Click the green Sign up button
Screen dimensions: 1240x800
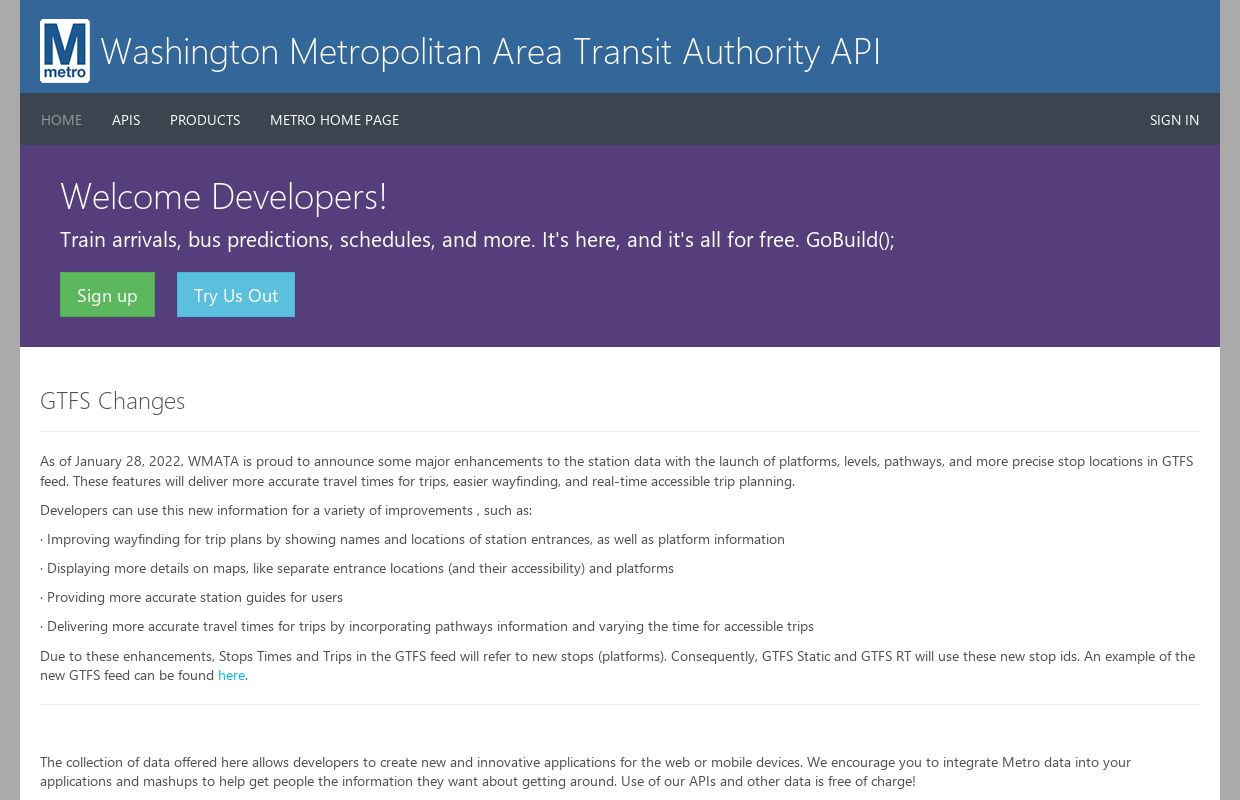107,295
